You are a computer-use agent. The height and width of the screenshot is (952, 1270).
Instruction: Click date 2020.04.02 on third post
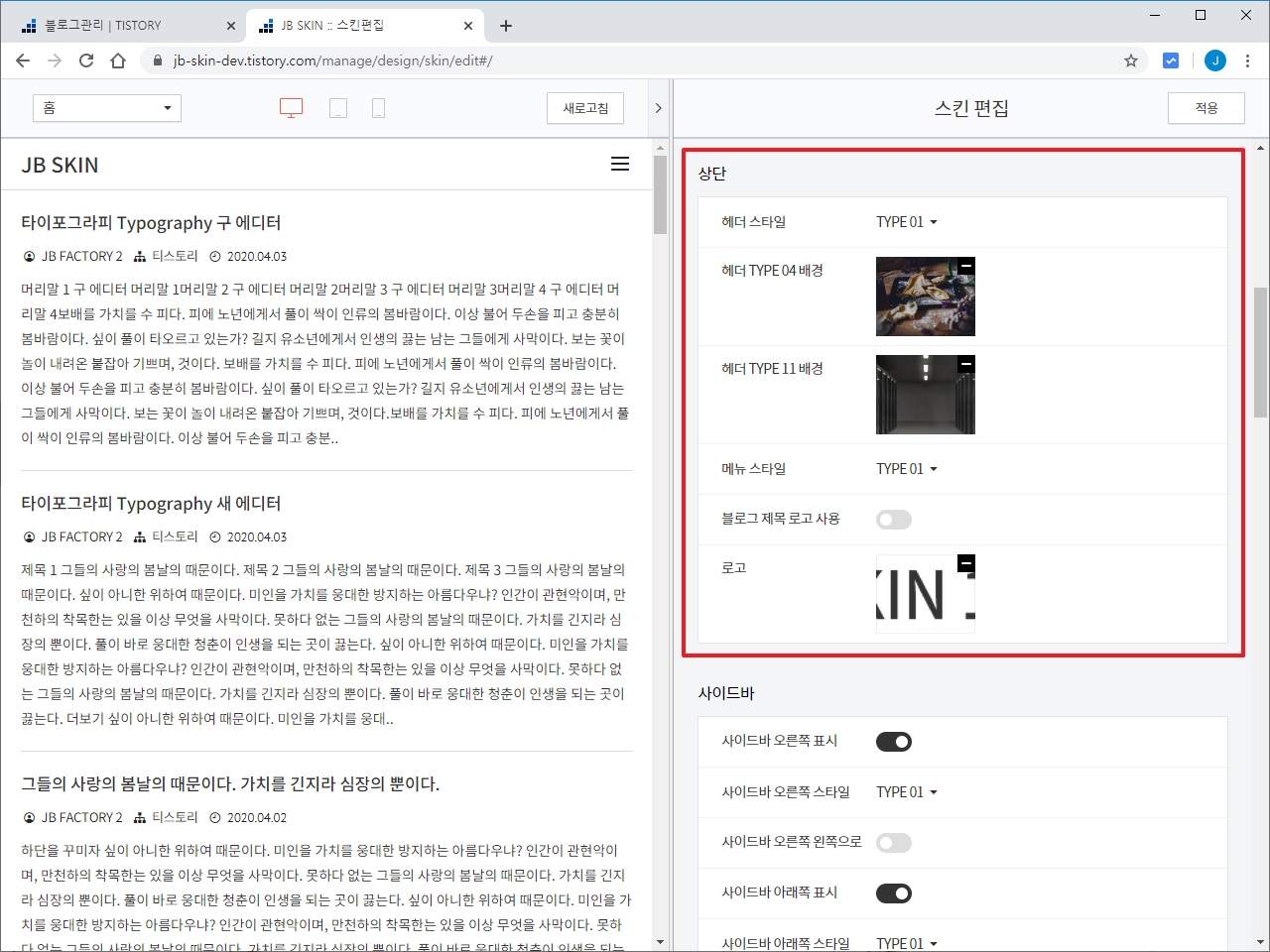257,817
